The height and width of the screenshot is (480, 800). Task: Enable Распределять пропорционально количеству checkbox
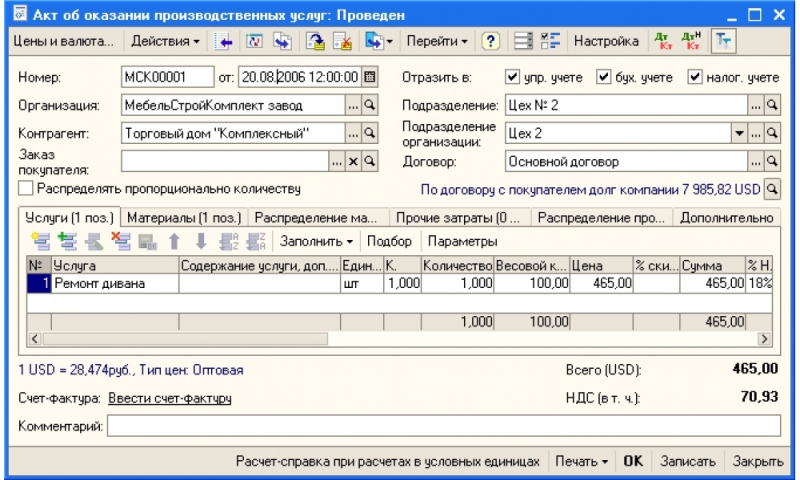click(25, 187)
